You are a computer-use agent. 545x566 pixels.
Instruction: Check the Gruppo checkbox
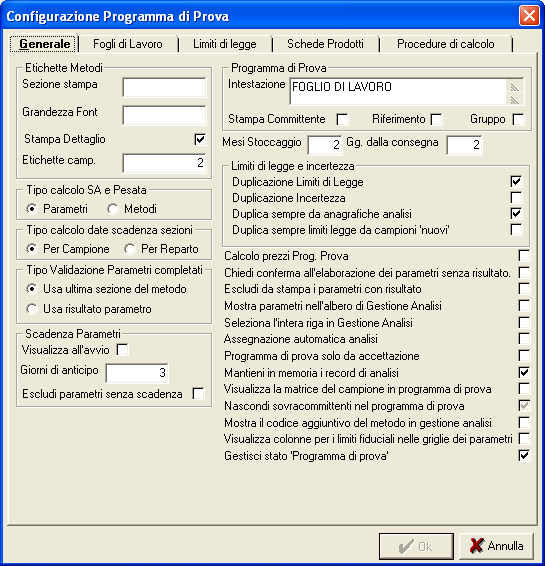[518, 119]
